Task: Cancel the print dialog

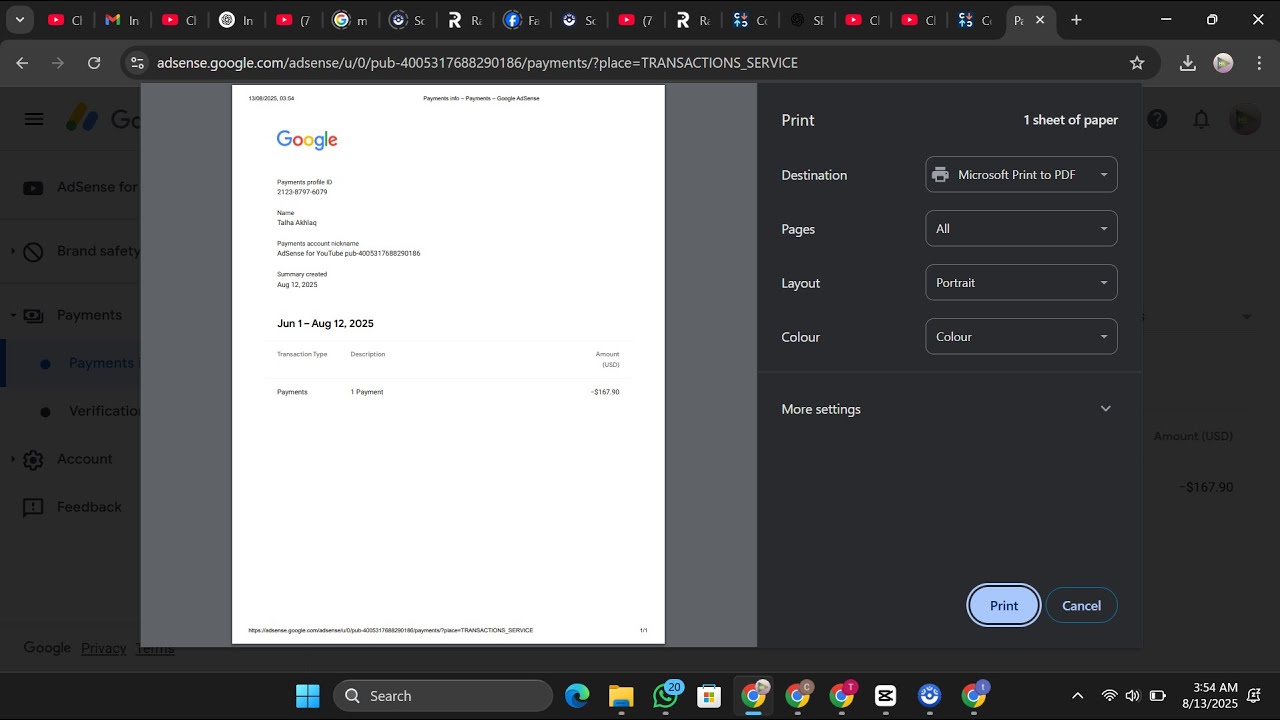Action: (x=1081, y=606)
